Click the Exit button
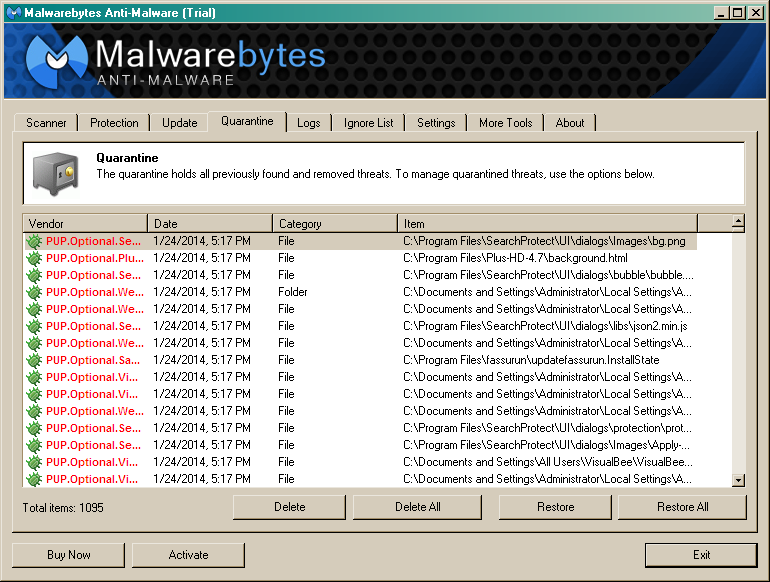 [701, 555]
